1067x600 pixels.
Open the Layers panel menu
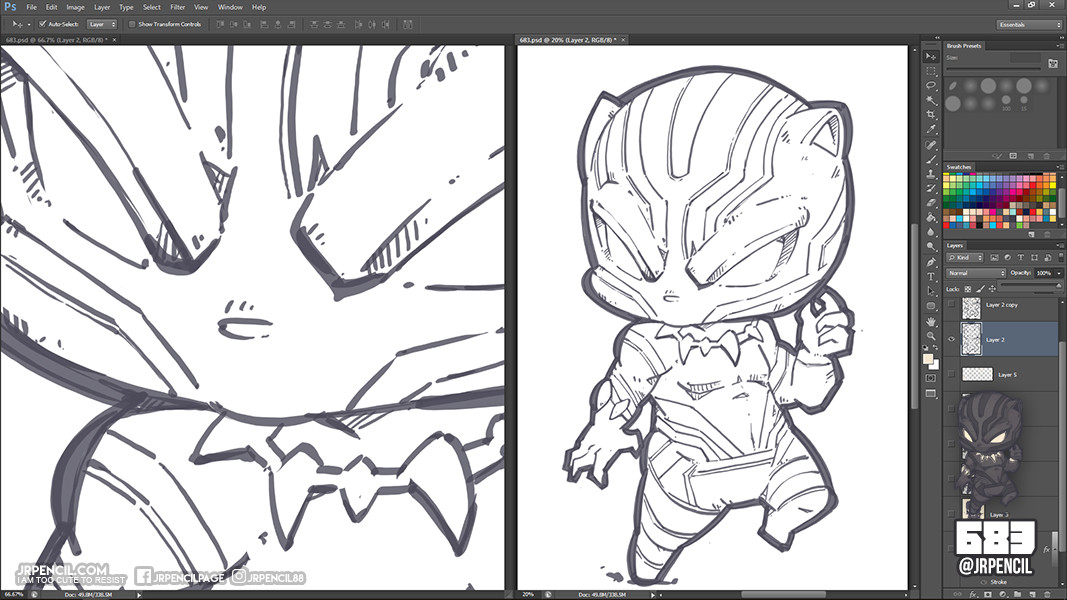tap(1060, 245)
